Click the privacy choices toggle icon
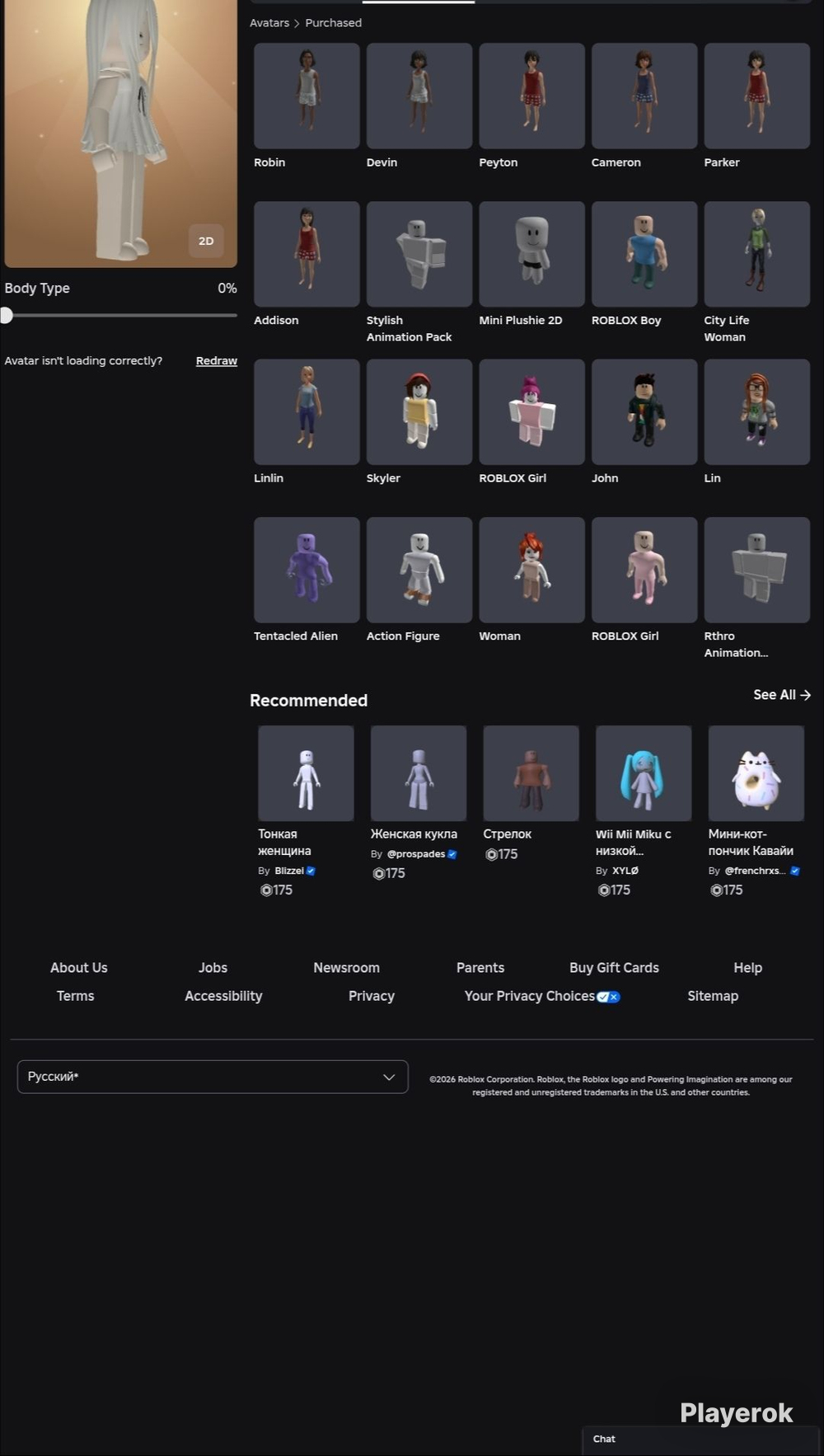This screenshot has width=824, height=1456. [608, 997]
